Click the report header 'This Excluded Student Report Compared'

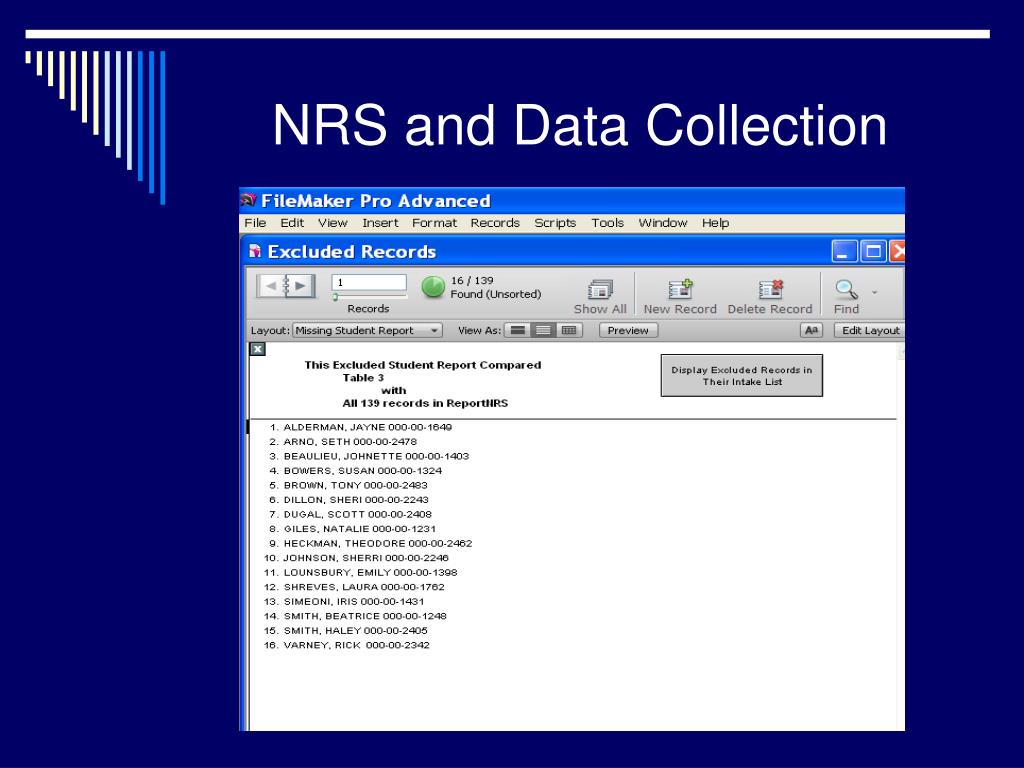point(423,365)
